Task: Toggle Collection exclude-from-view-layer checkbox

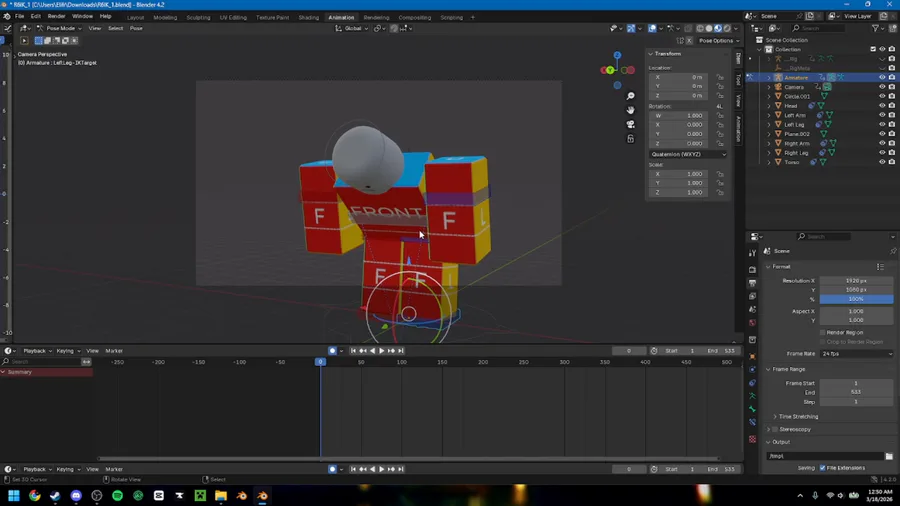Action: (873, 49)
